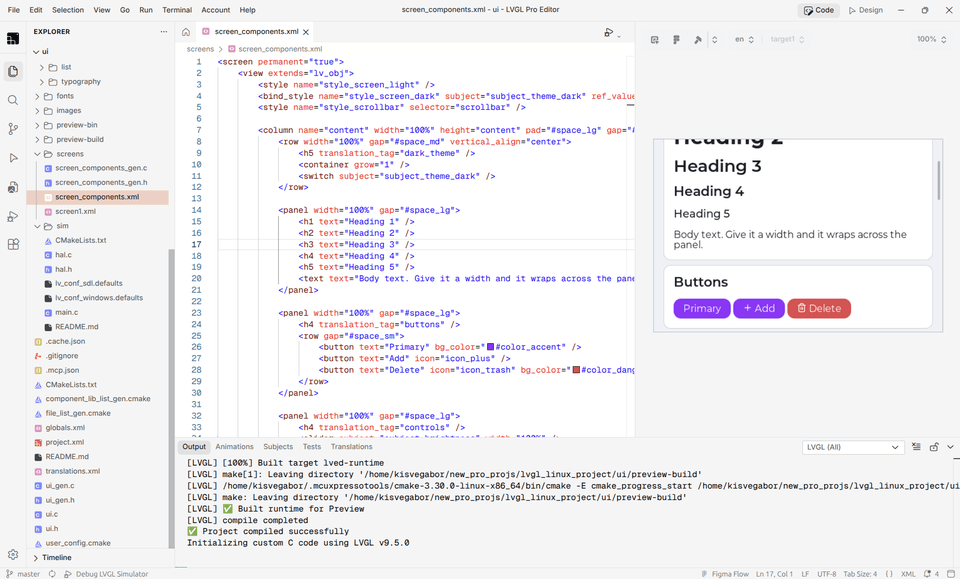Open the File menu
This screenshot has width=960, height=579.
pos(13,10)
